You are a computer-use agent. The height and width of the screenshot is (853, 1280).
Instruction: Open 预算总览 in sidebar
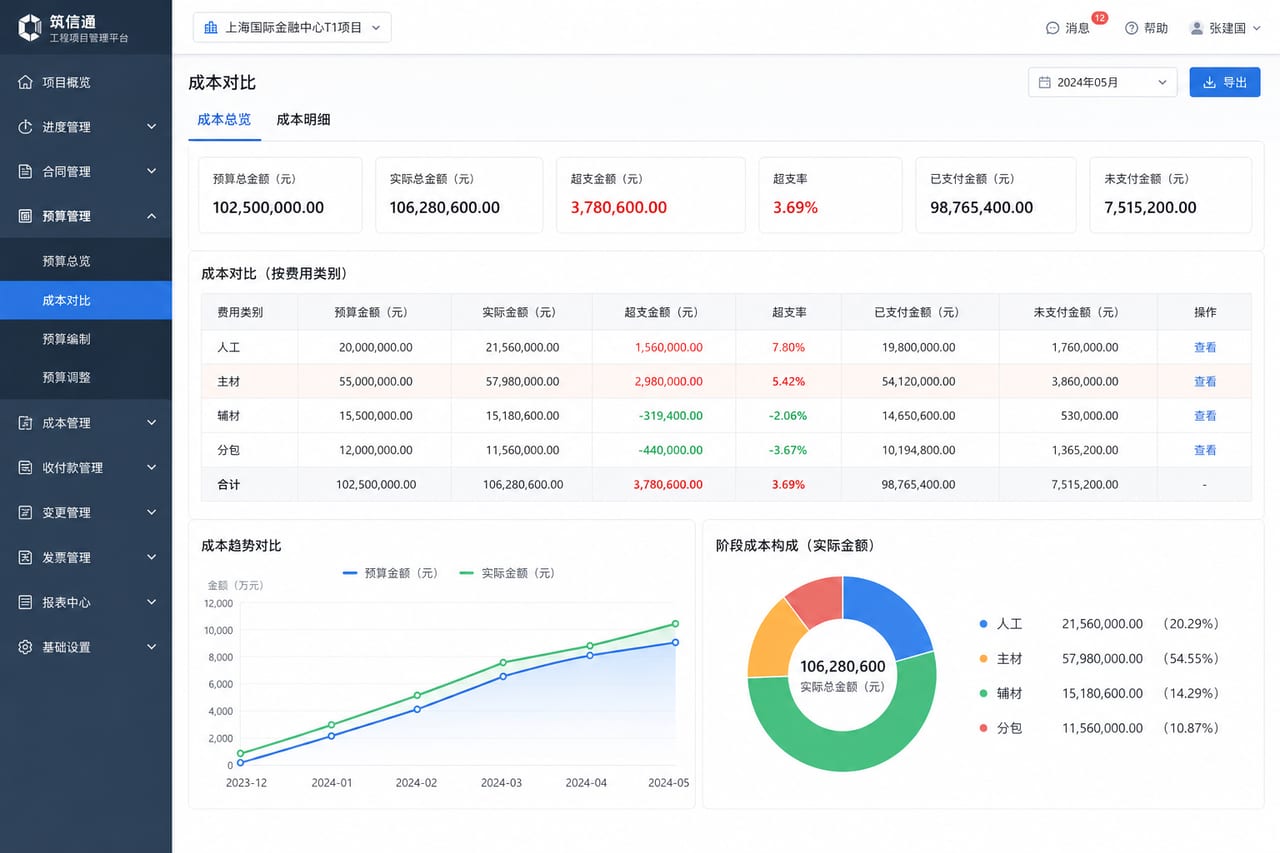(x=86, y=261)
